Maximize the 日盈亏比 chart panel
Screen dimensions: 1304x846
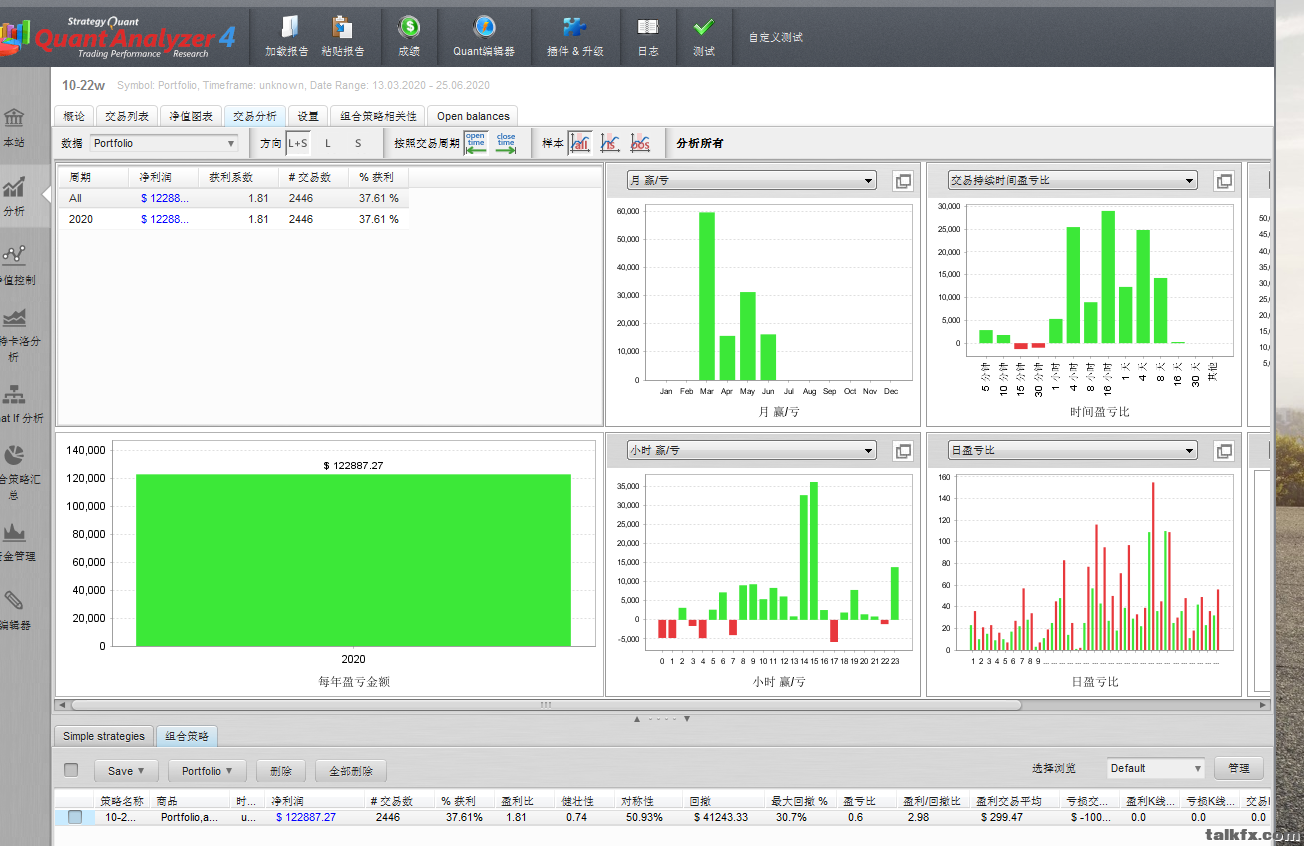[1224, 451]
